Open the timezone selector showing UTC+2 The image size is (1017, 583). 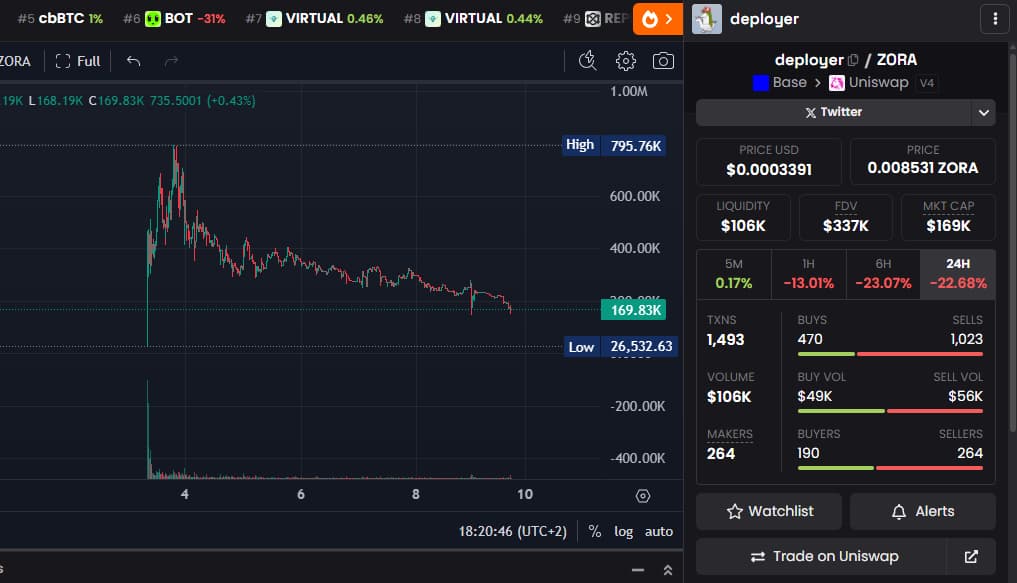pos(513,531)
